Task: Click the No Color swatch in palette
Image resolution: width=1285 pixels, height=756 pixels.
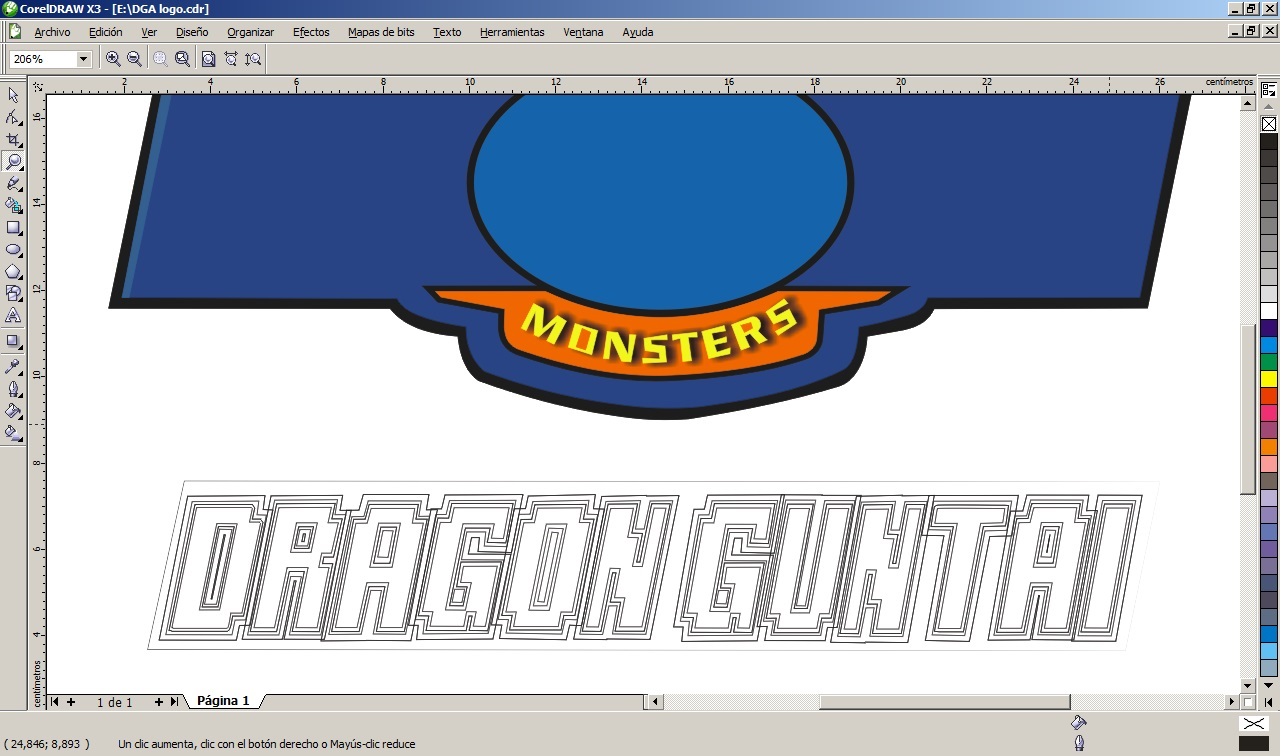Action: 1268,124
